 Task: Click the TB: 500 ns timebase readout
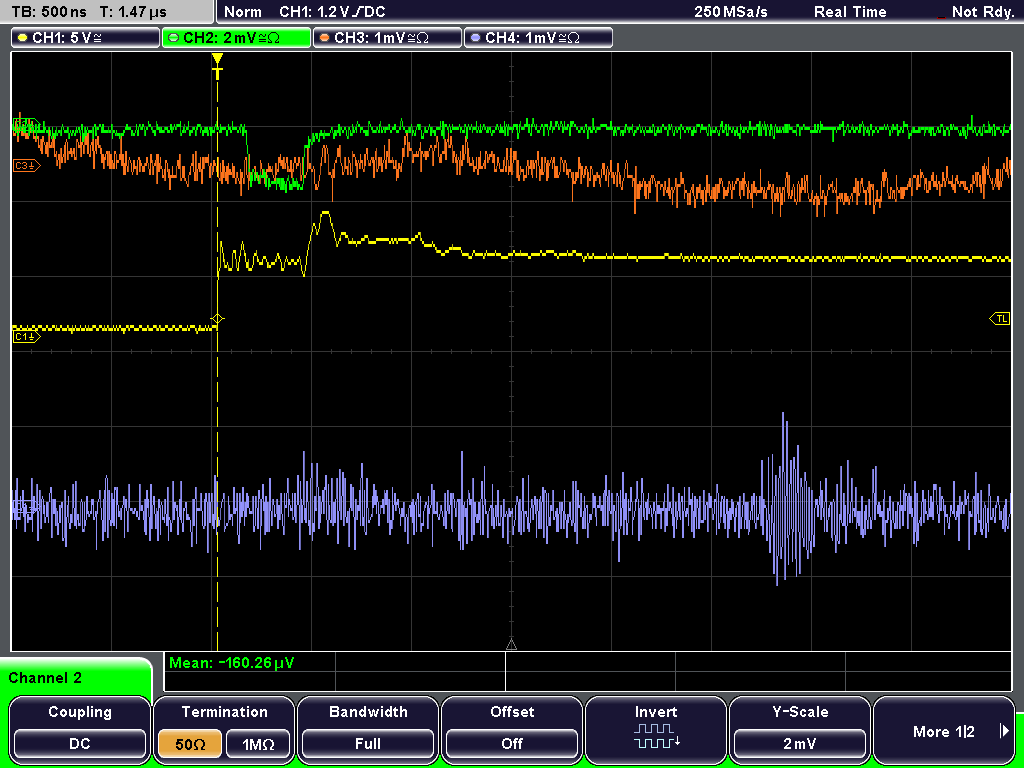click(x=49, y=12)
